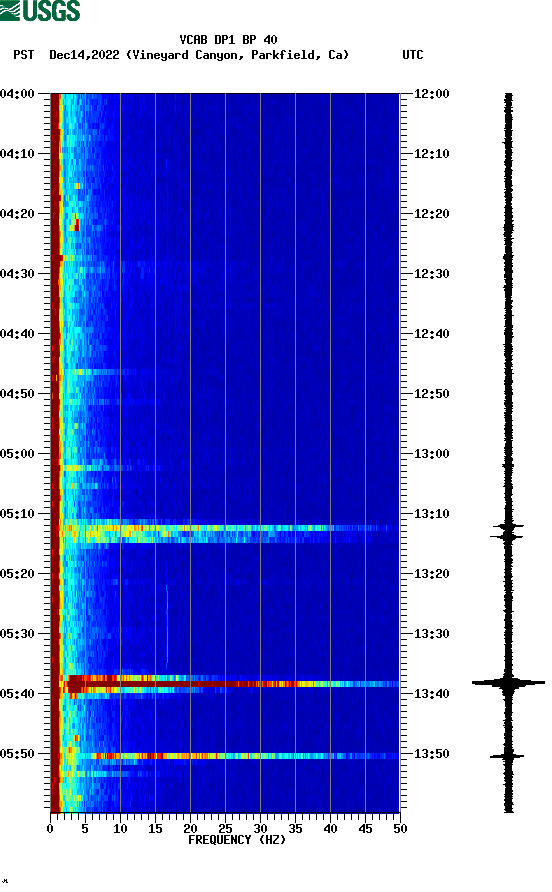
Task: Click date text 'Dec14,2022 (Vineyard Canyon, Parkfield, Ca)'
Action: [199, 55]
